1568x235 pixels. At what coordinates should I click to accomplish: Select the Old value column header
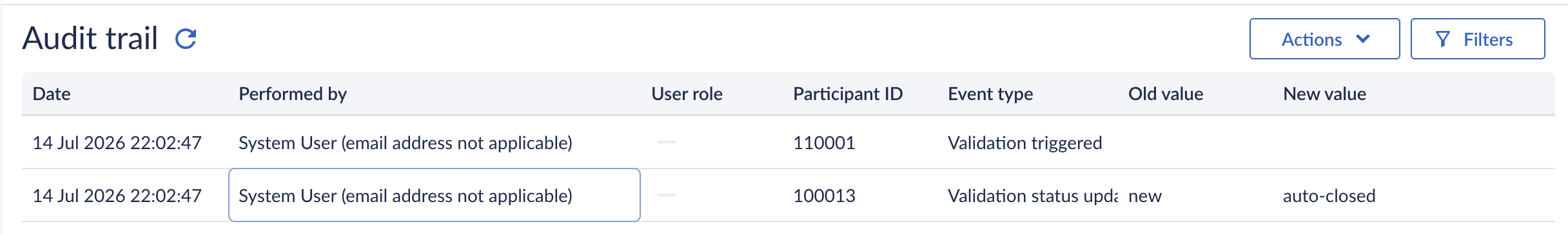(1166, 94)
